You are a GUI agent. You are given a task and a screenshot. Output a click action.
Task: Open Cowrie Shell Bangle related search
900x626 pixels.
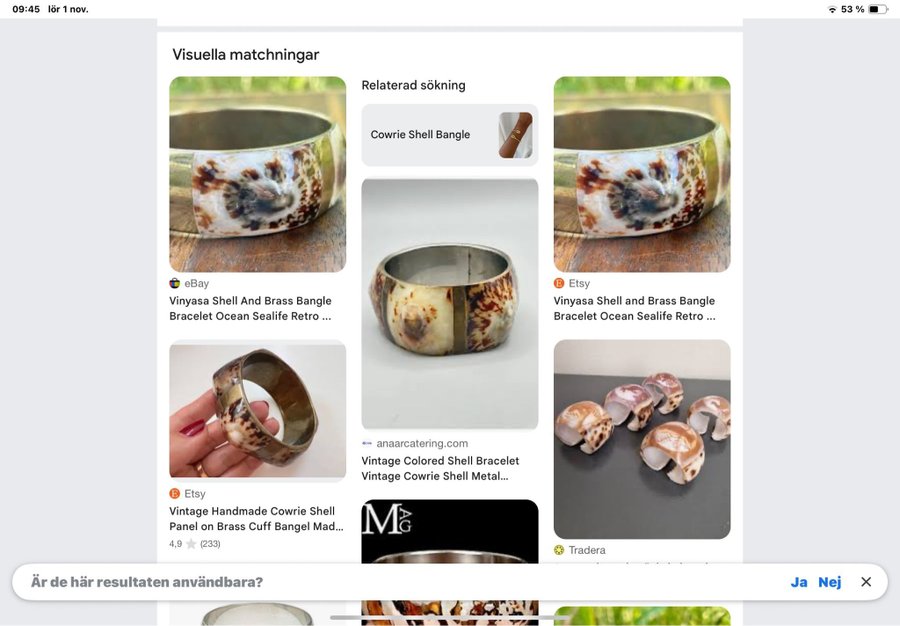pos(450,135)
